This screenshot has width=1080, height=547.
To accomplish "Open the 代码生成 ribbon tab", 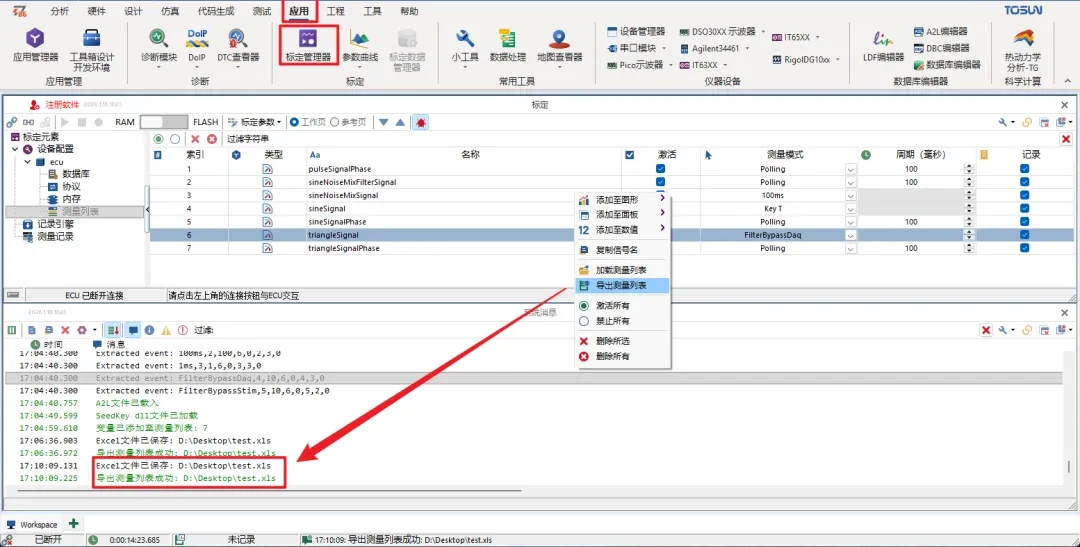I will point(216,11).
